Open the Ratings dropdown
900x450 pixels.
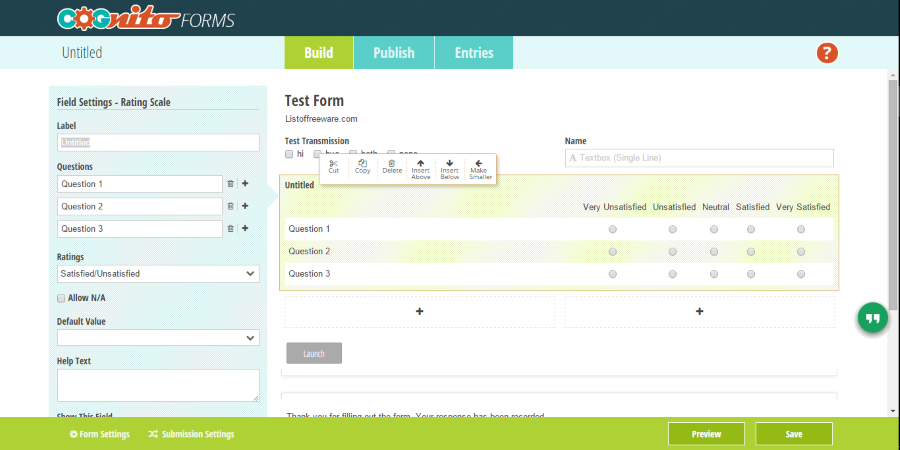pos(158,274)
